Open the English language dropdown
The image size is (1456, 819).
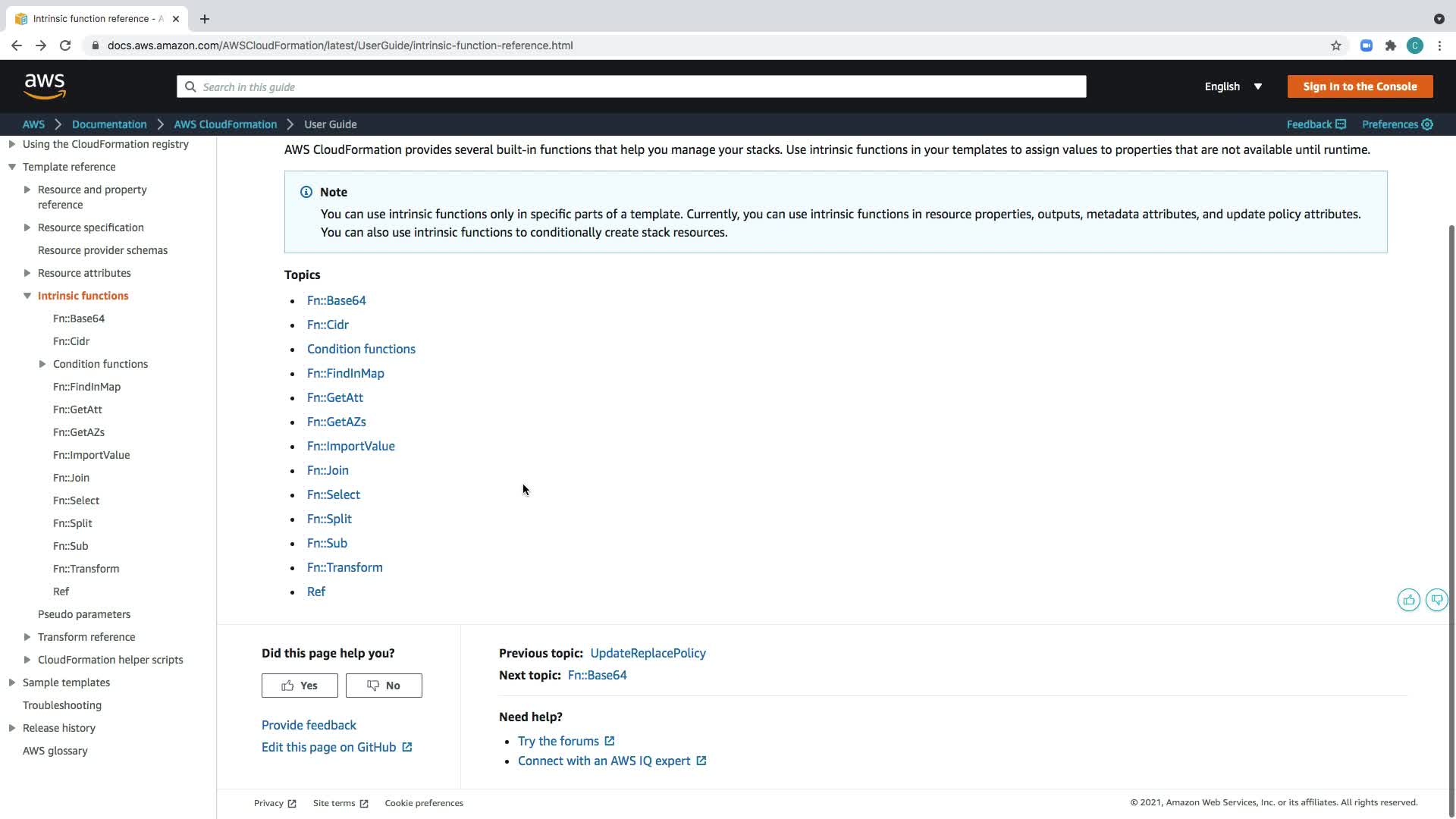coord(1233,86)
